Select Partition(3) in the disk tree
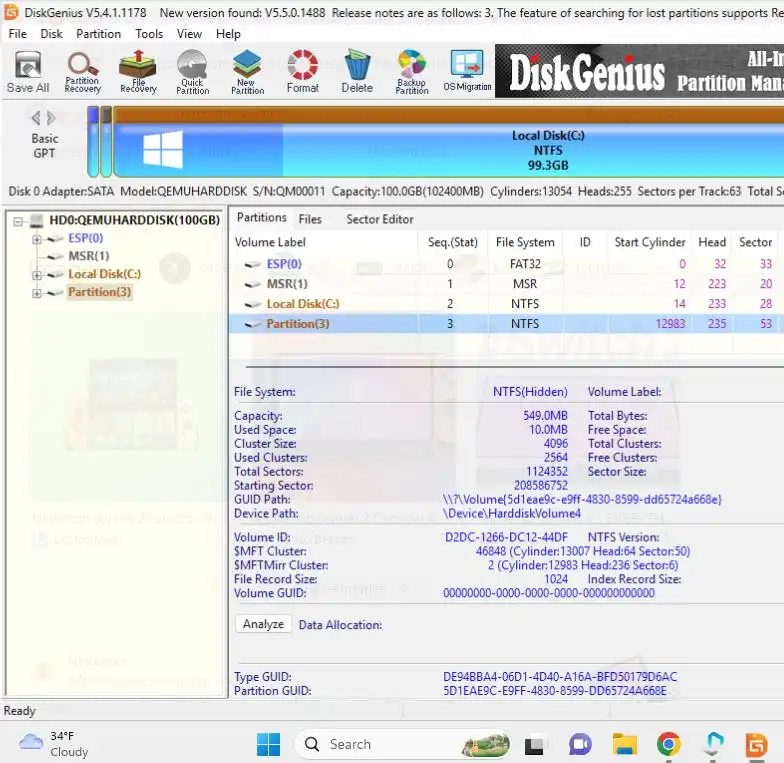The width and height of the screenshot is (784, 763). click(99, 292)
